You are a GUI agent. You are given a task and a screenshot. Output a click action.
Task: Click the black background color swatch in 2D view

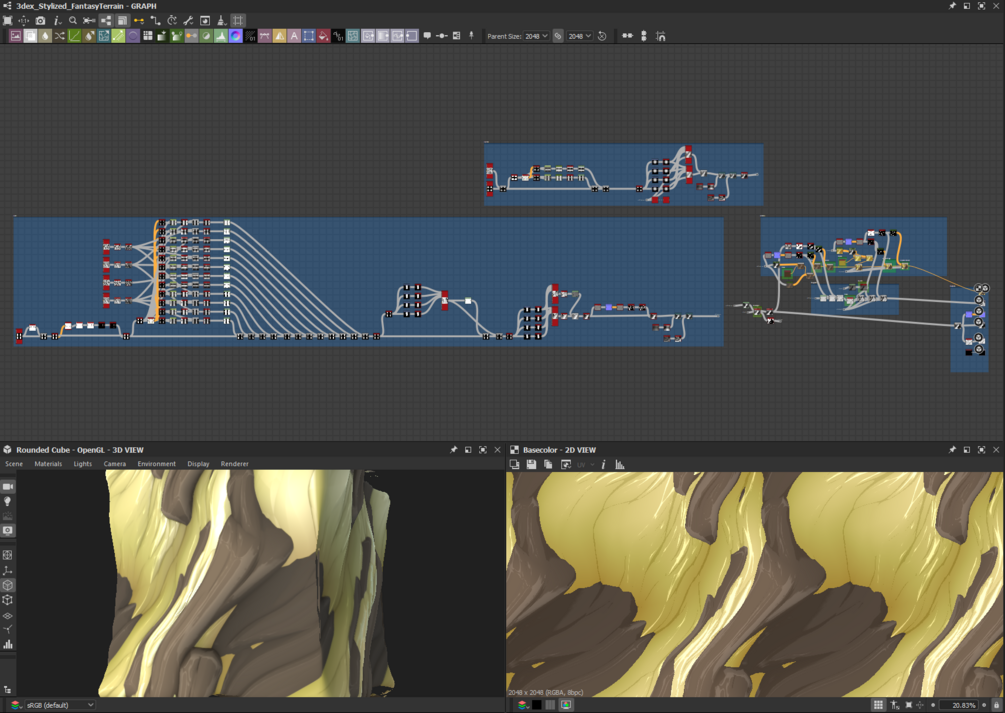coord(536,705)
